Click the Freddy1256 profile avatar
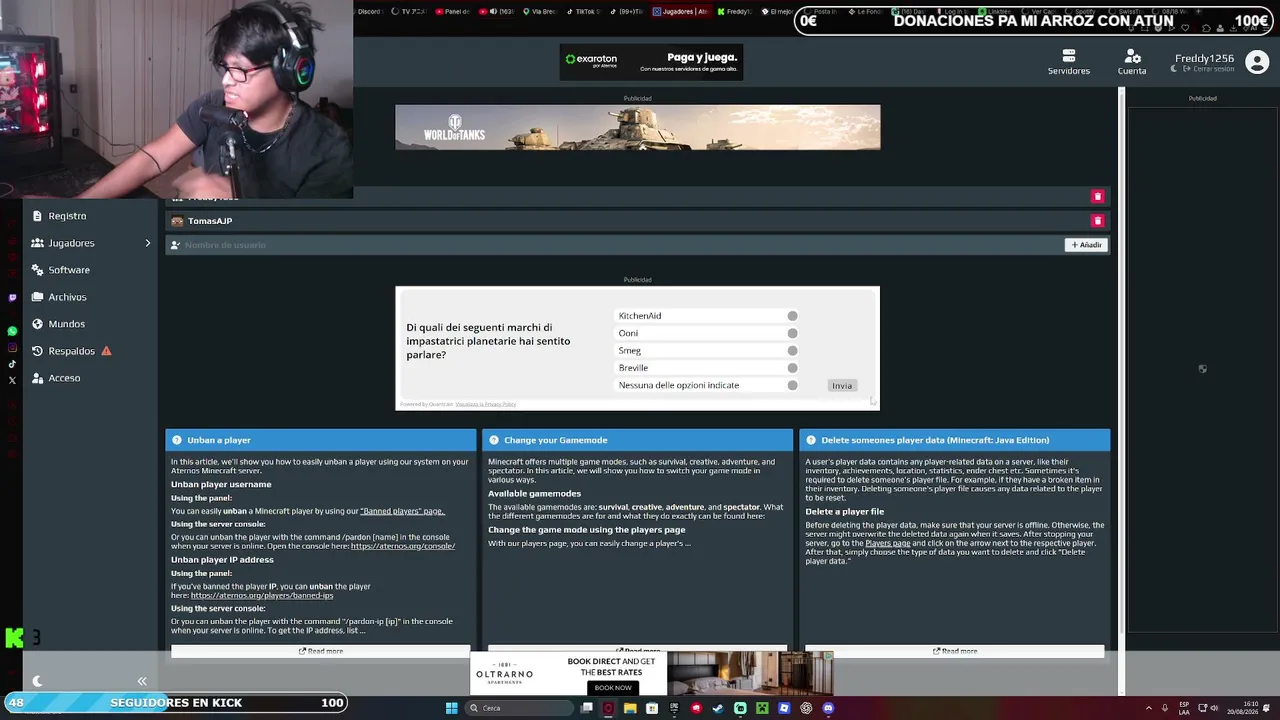The width and height of the screenshot is (1280, 720). tap(1257, 62)
